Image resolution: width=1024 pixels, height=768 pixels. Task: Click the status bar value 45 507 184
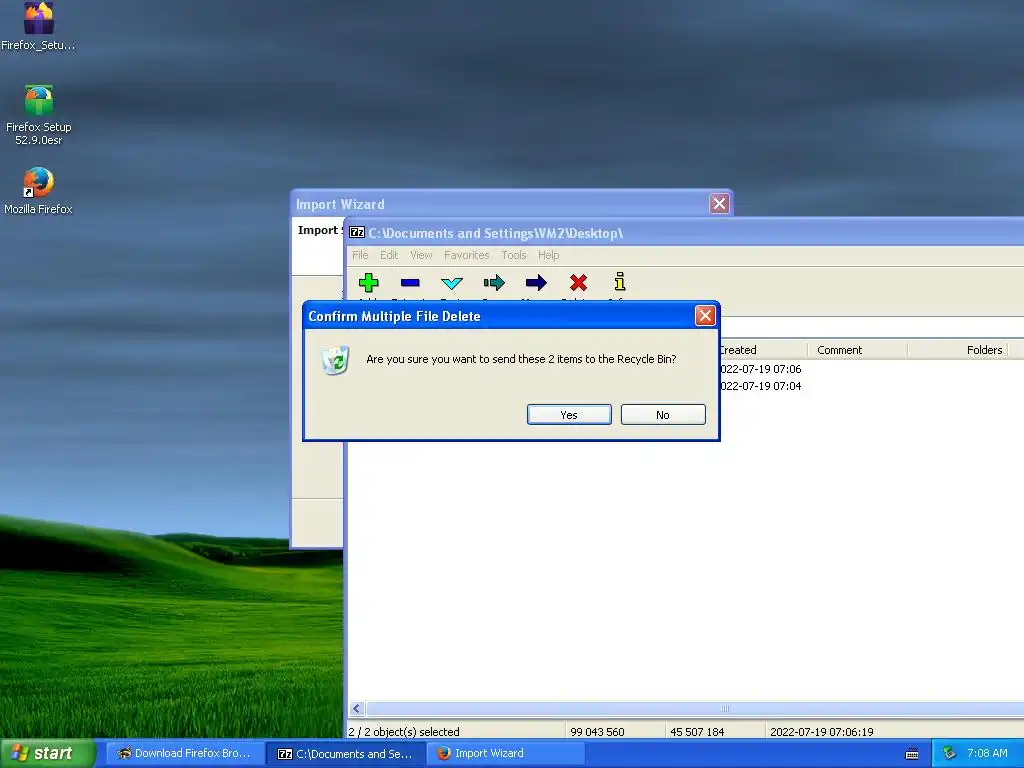pos(697,731)
